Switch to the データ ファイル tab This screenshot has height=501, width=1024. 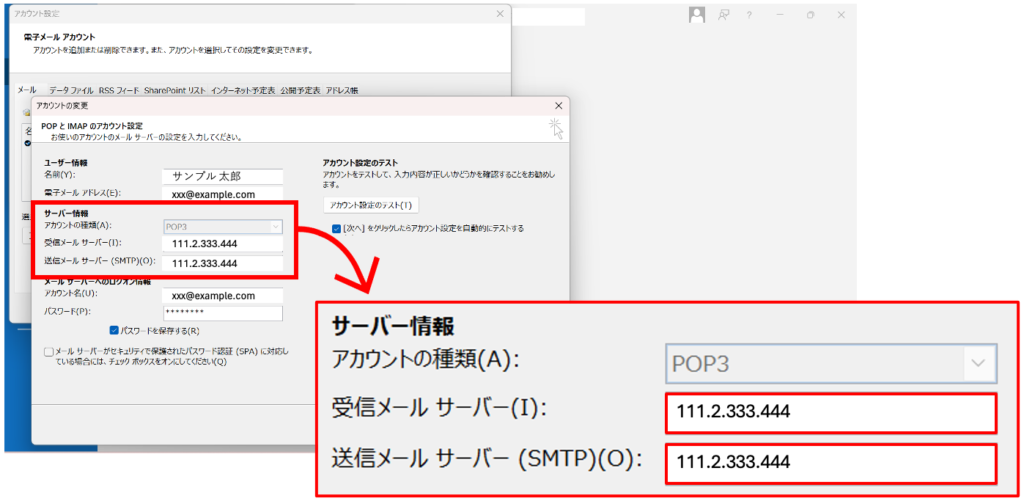tap(71, 90)
